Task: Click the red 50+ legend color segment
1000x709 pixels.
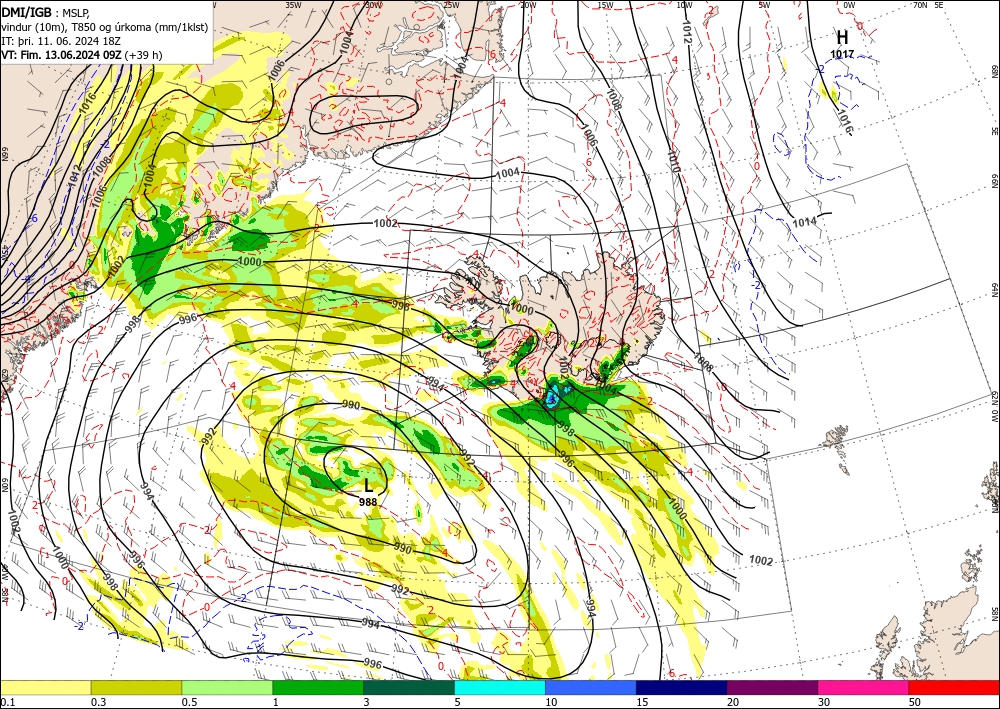Action: (x=954, y=687)
